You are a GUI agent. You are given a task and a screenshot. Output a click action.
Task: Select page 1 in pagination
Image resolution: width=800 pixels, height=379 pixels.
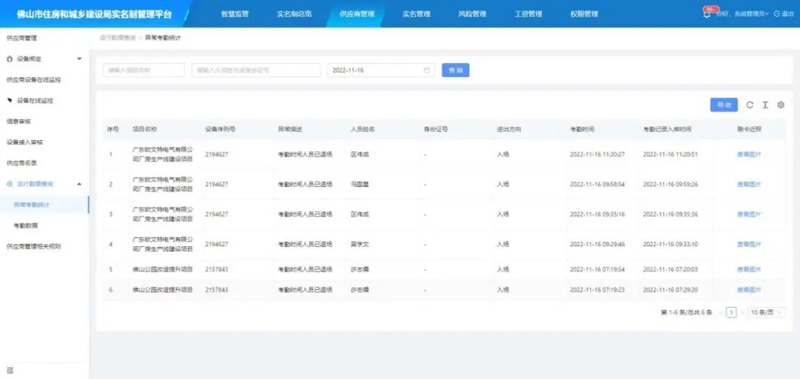point(732,312)
